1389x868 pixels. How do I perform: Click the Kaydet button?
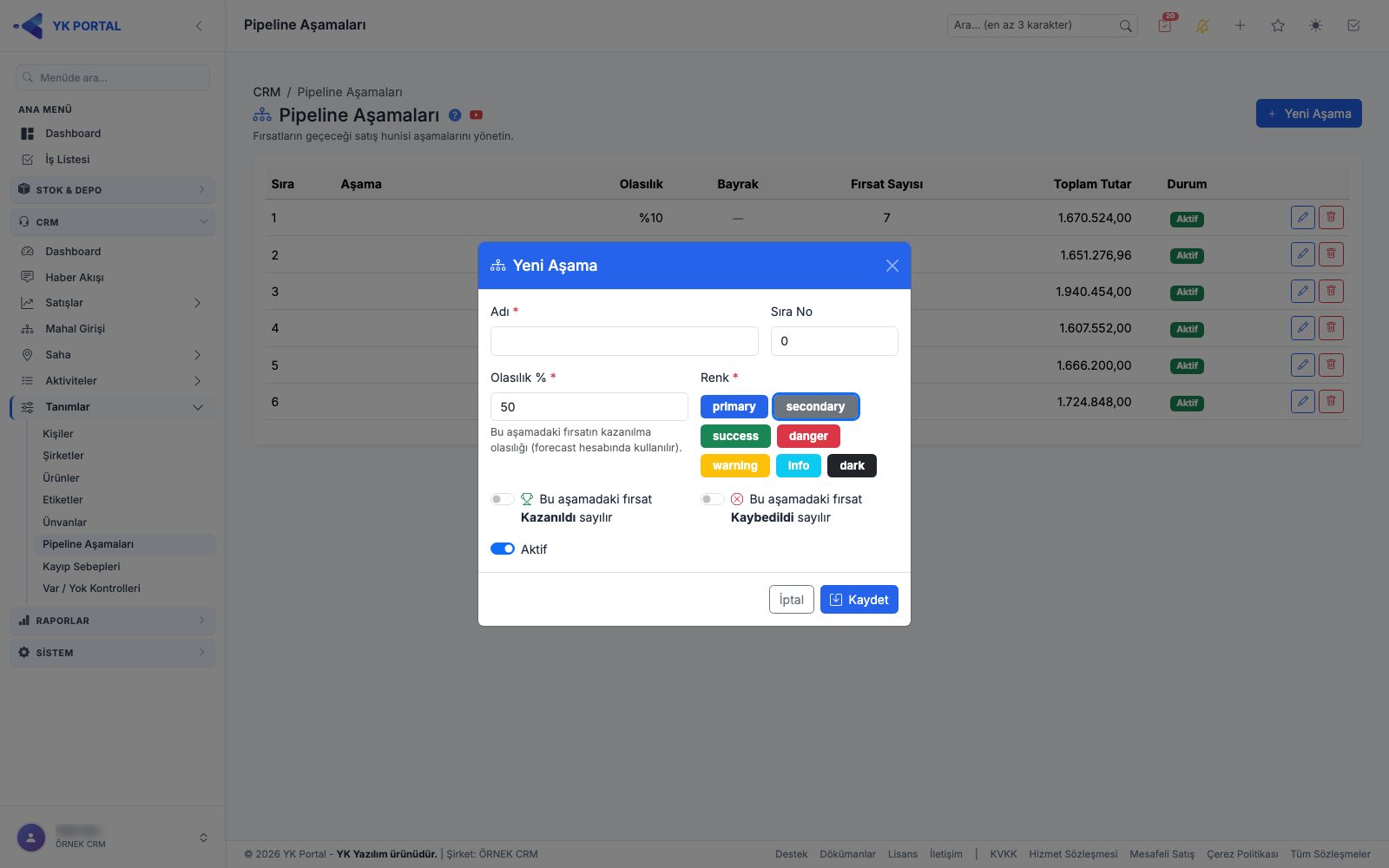pyautogui.click(x=859, y=600)
